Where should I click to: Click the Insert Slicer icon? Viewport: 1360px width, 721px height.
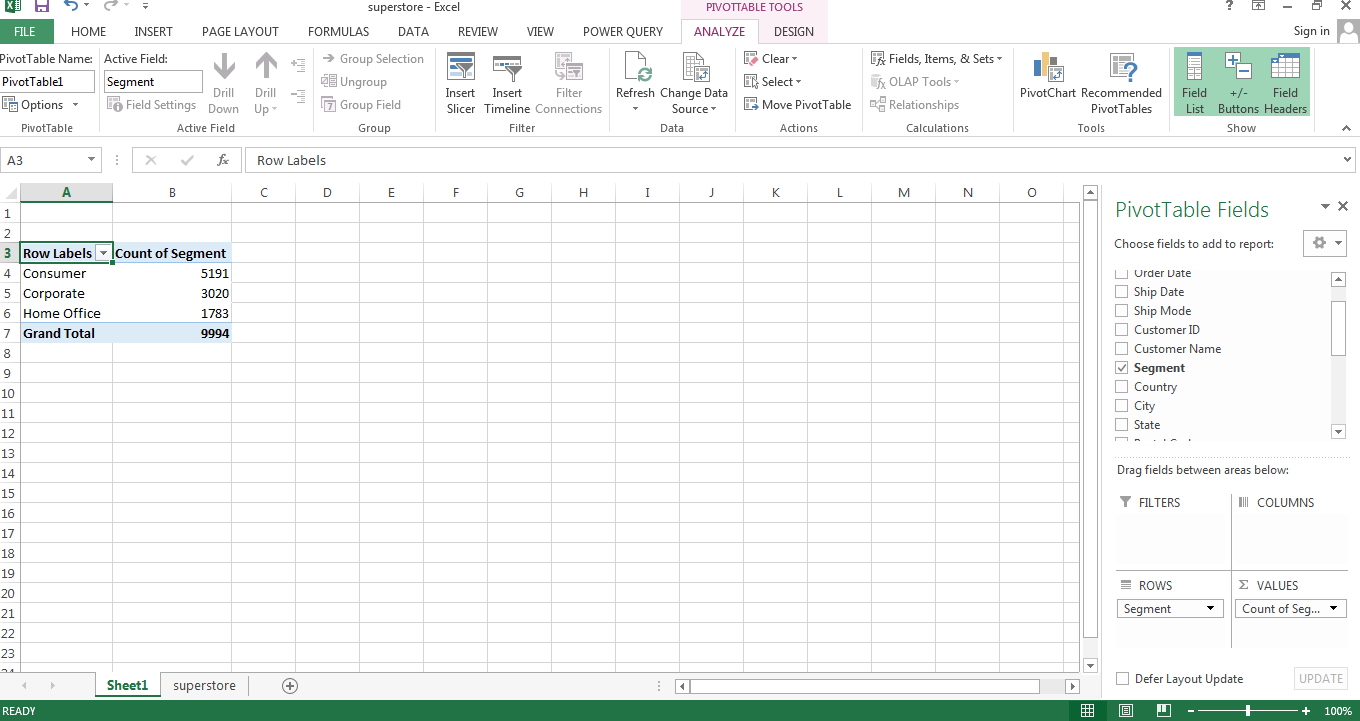(x=461, y=70)
